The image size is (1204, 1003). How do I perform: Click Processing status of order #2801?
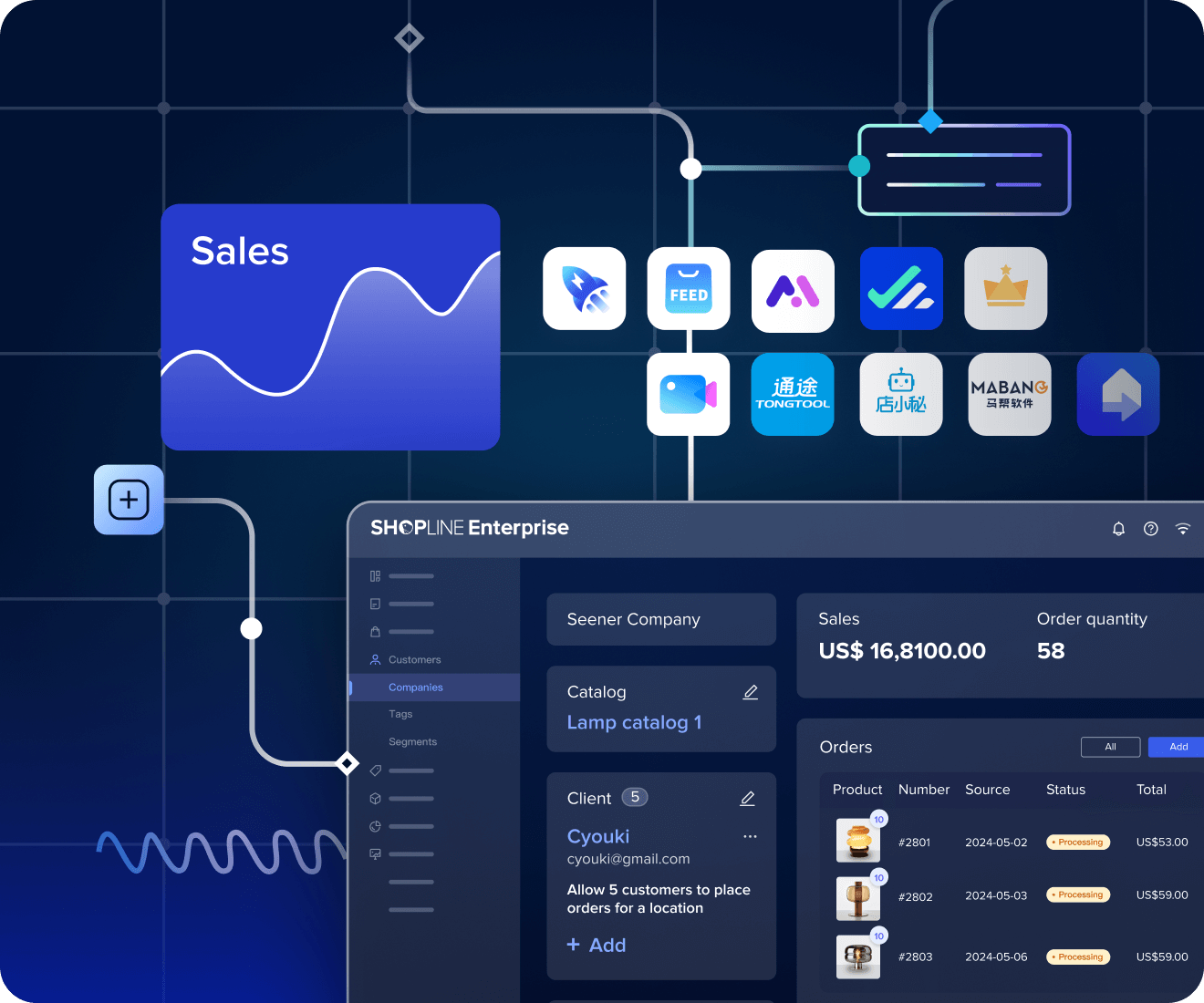(x=1078, y=843)
